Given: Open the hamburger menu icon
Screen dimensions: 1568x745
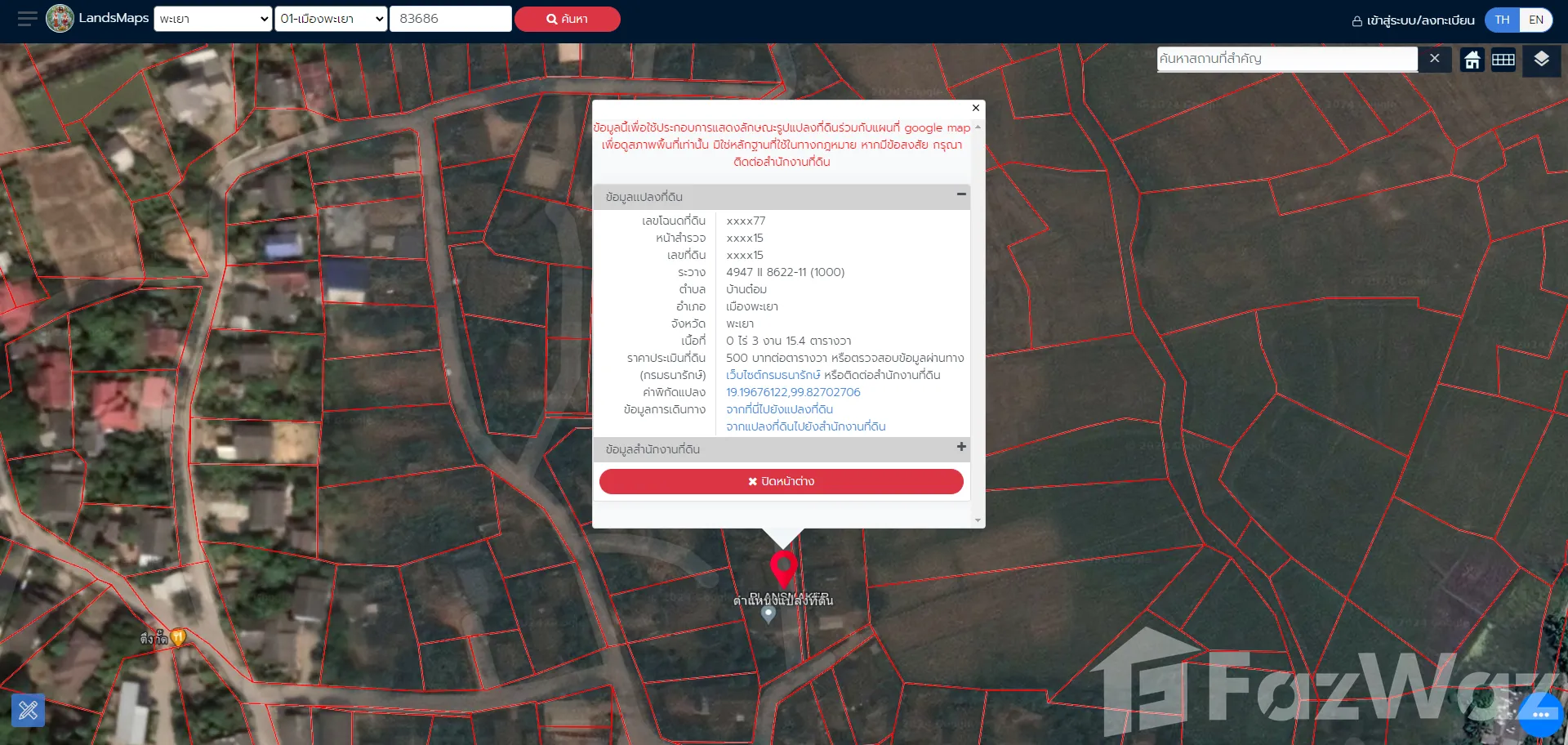Looking at the screenshot, I should (27, 19).
